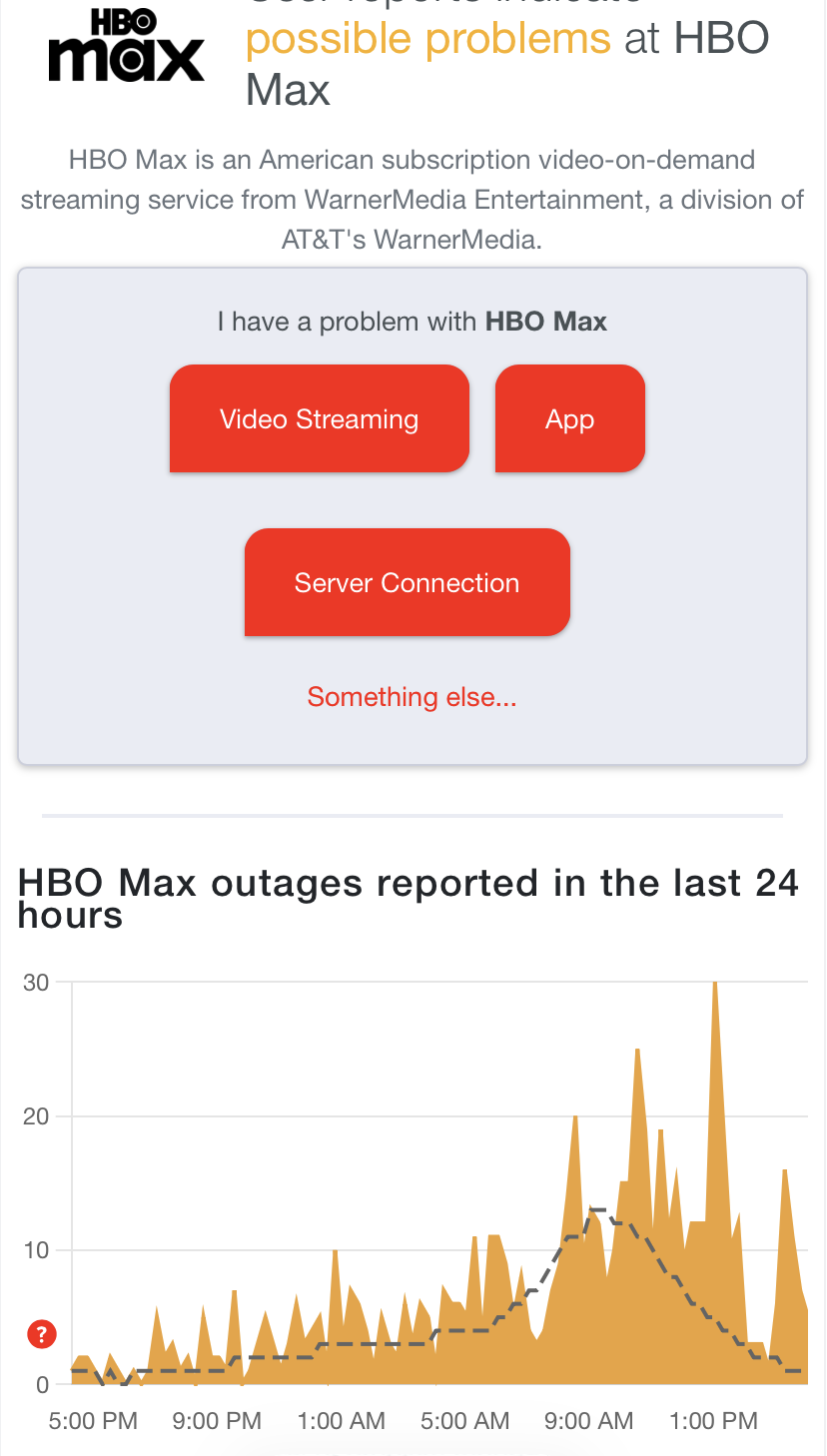Image resolution: width=827 pixels, height=1456 pixels.
Task: Click the 30 value on the y-axis
Action: (x=36, y=983)
